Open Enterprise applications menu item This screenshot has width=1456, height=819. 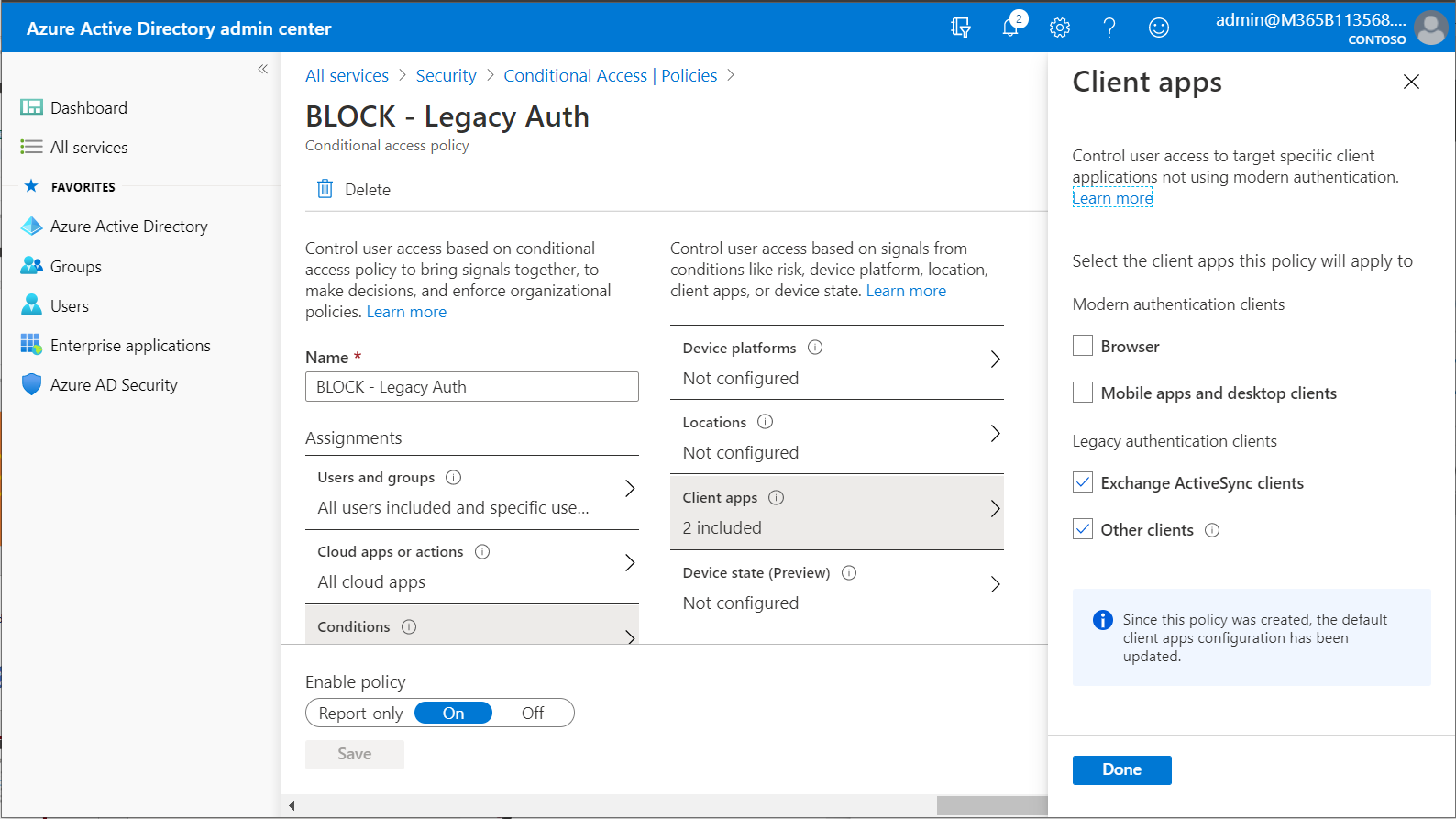(x=130, y=345)
